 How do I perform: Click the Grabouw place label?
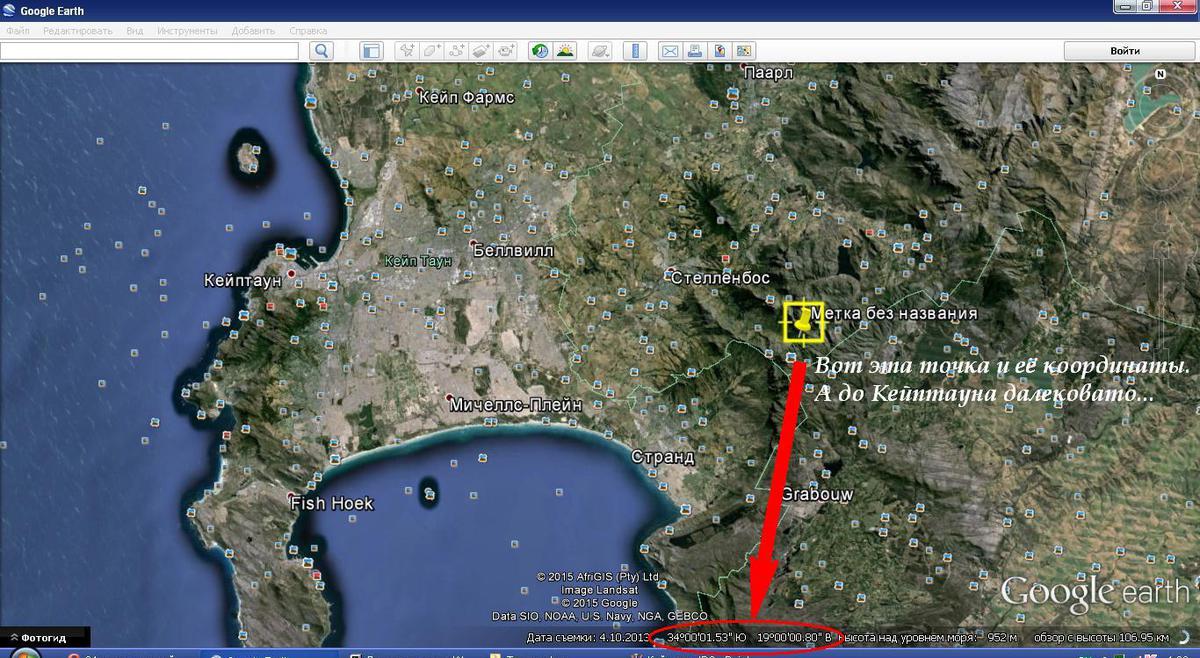[817, 494]
